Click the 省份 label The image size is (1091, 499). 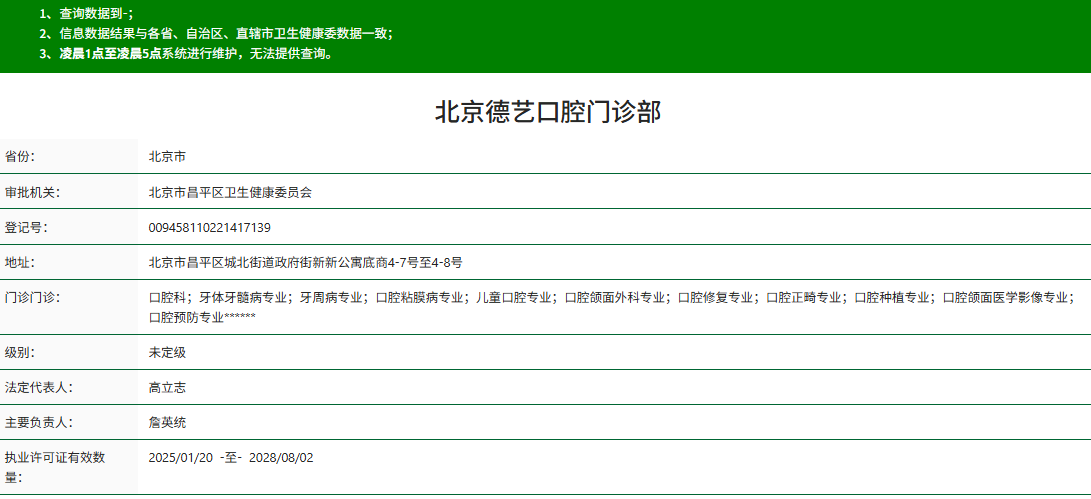pos(20,157)
